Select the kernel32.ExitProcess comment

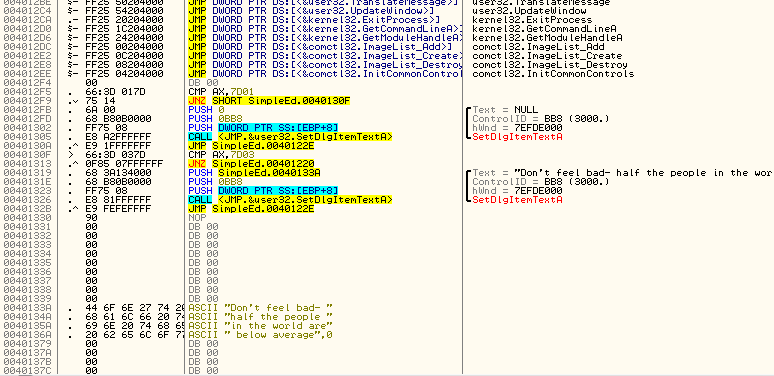[532, 20]
